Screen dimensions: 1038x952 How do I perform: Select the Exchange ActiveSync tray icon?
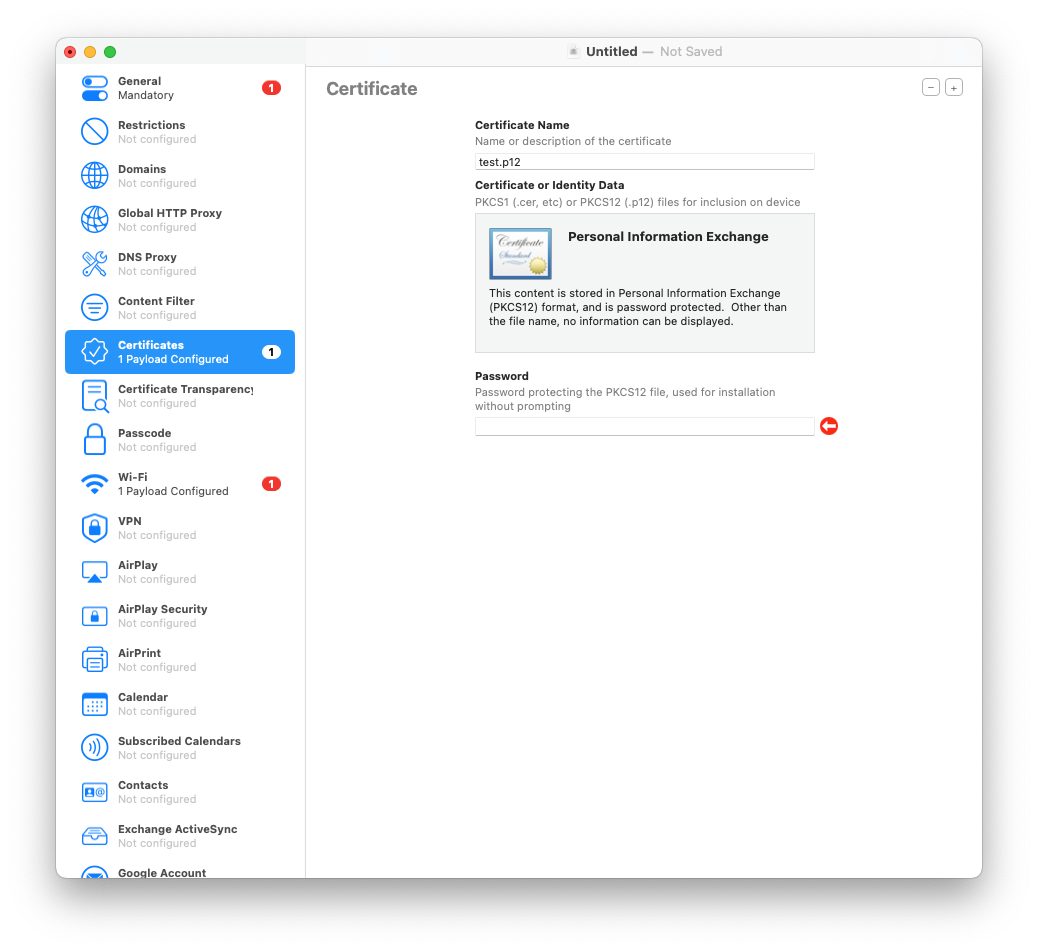(95, 835)
